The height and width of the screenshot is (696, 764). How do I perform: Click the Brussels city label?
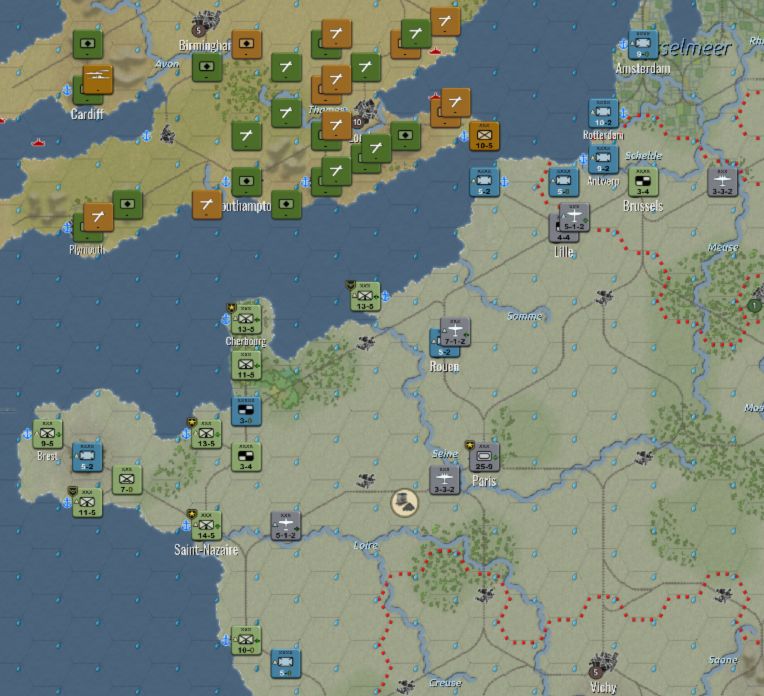pos(643,206)
